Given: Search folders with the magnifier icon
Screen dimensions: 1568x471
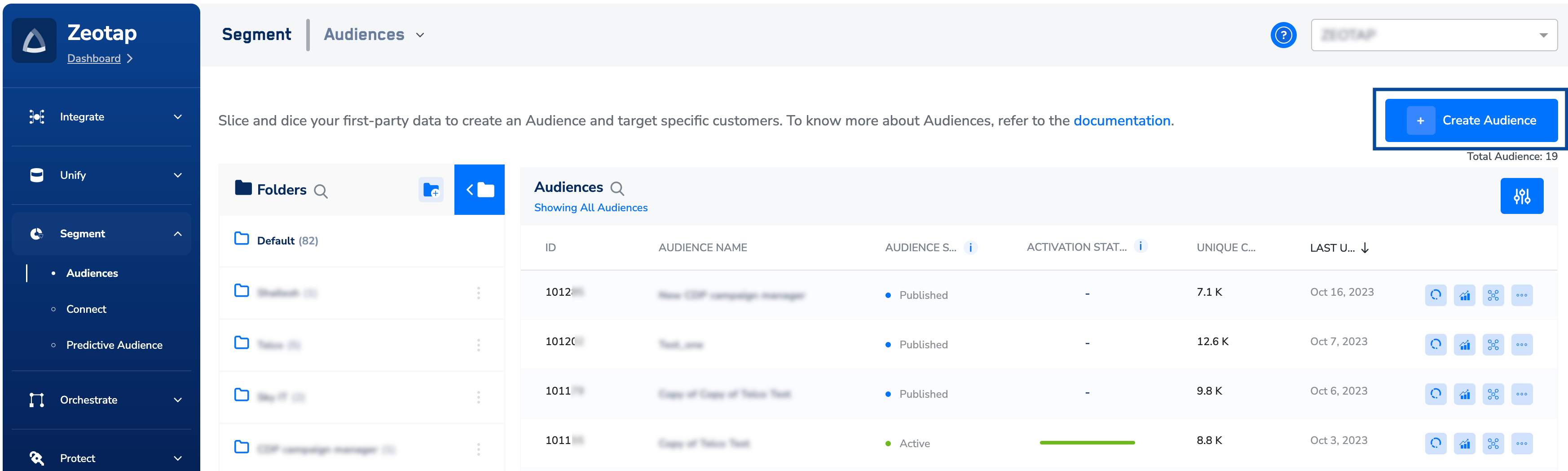Looking at the screenshot, I should pyautogui.click(x=321, y=191).
